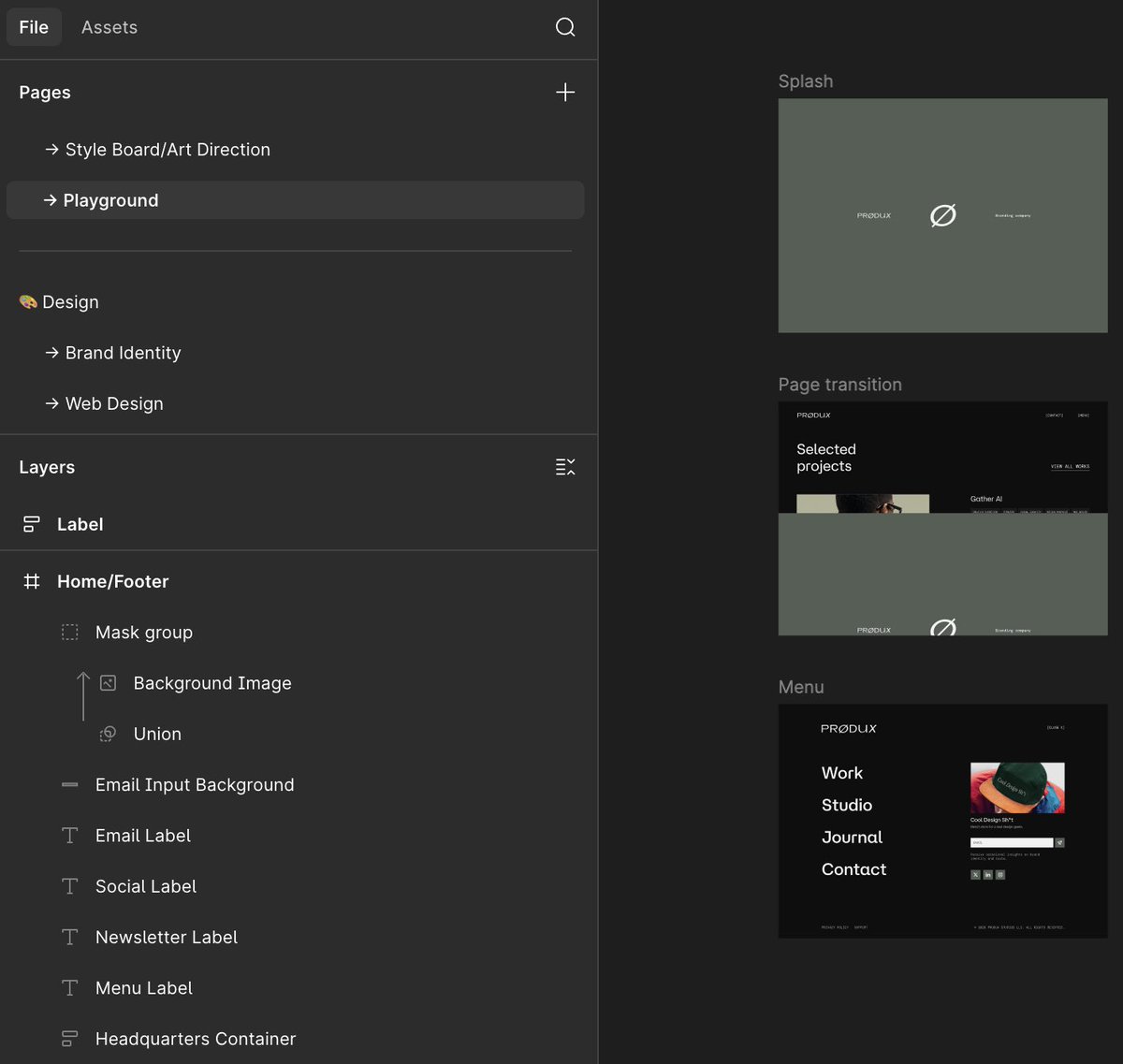The image size is (1123, 1064).
Task: Switch to the Assets tab
Action: click(109, 27)
